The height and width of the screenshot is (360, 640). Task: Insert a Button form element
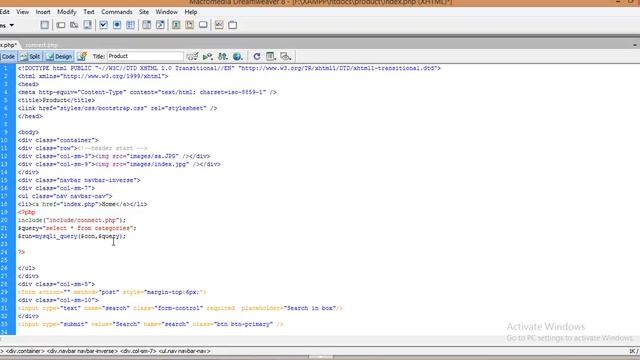203,25
